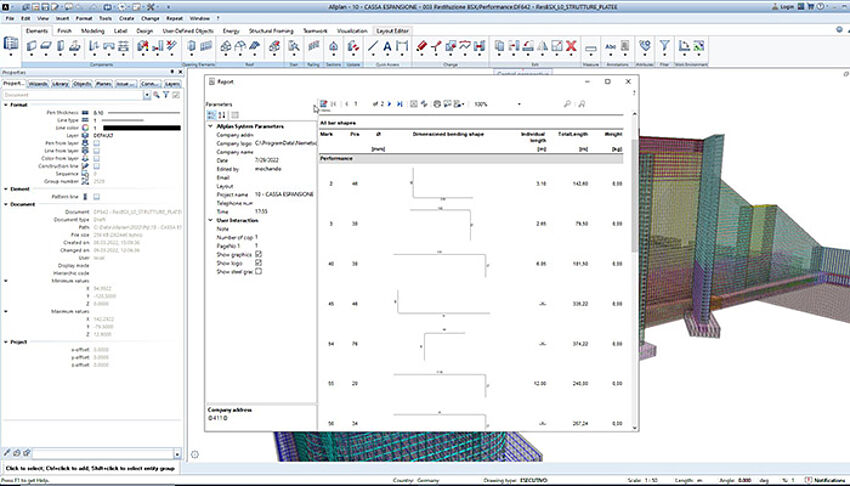Click the search magnifier icon in Report
The width and height of the screenshot is (850, 486).
pyautogui.click(x=568, y=104)
